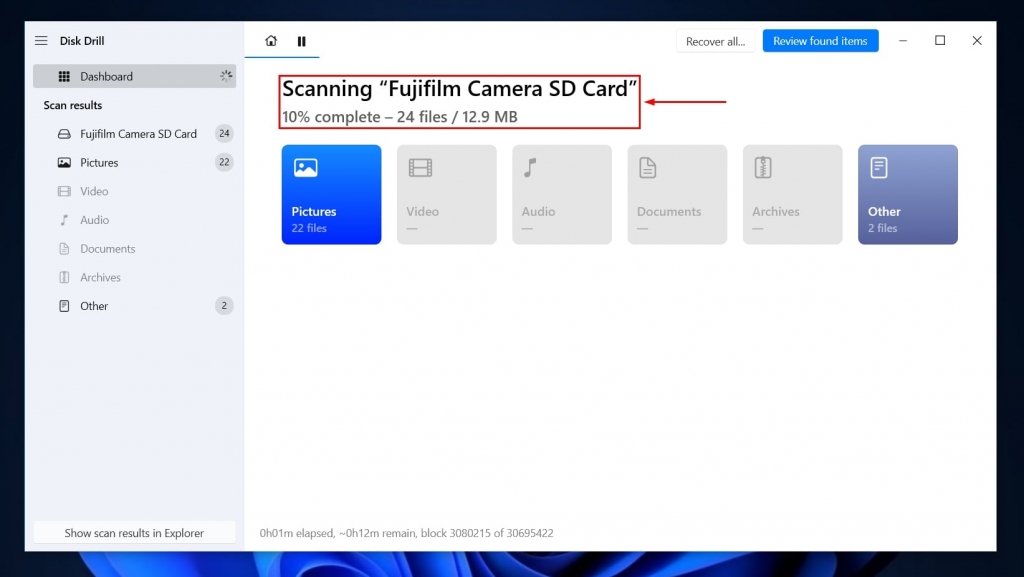Open the Other card showing 2 files

click(x=907, y=194)
